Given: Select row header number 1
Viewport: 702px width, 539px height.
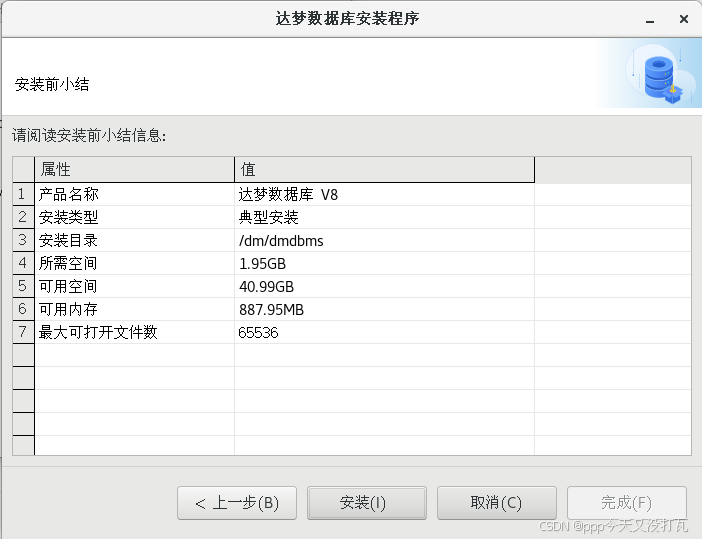Looking at the screenshot, I should point(23,194).
